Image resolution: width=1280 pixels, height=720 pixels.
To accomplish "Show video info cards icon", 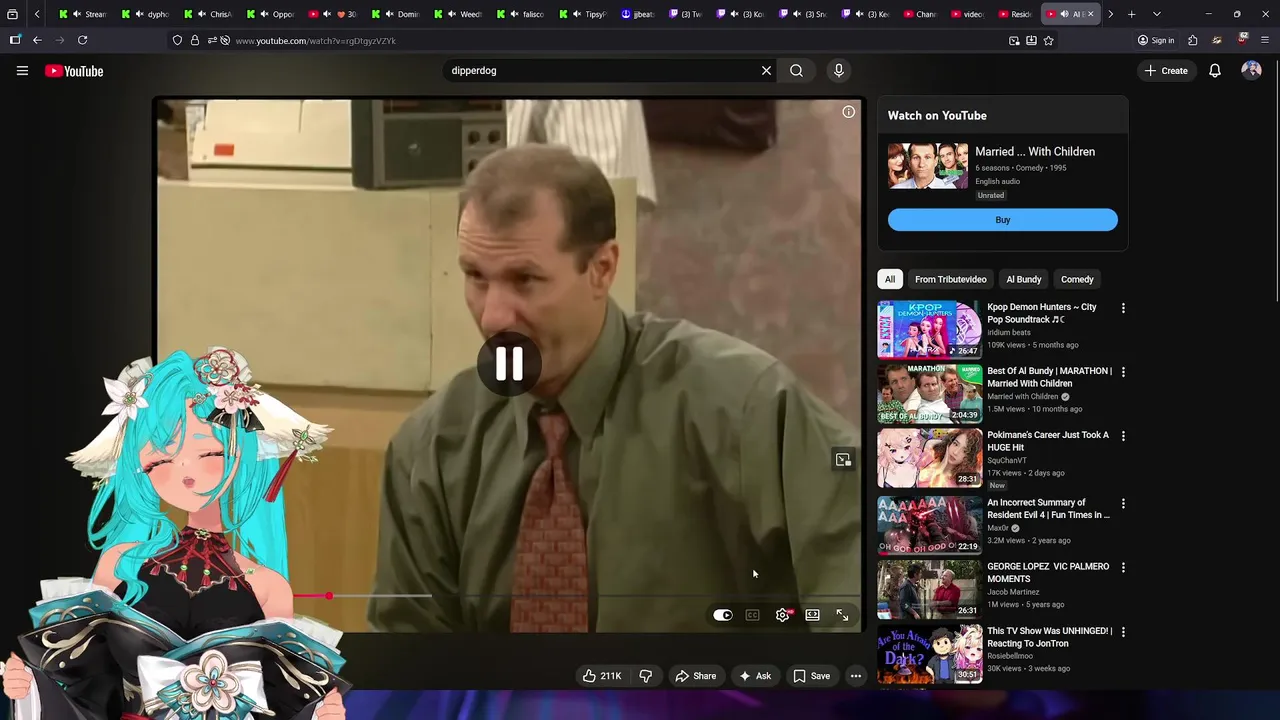I will 848,112.
